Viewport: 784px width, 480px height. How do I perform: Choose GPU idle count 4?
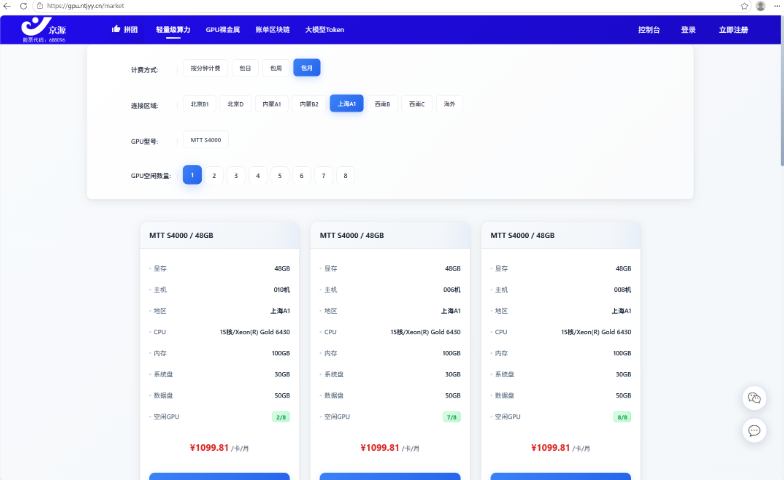click(x=258, y=176)
